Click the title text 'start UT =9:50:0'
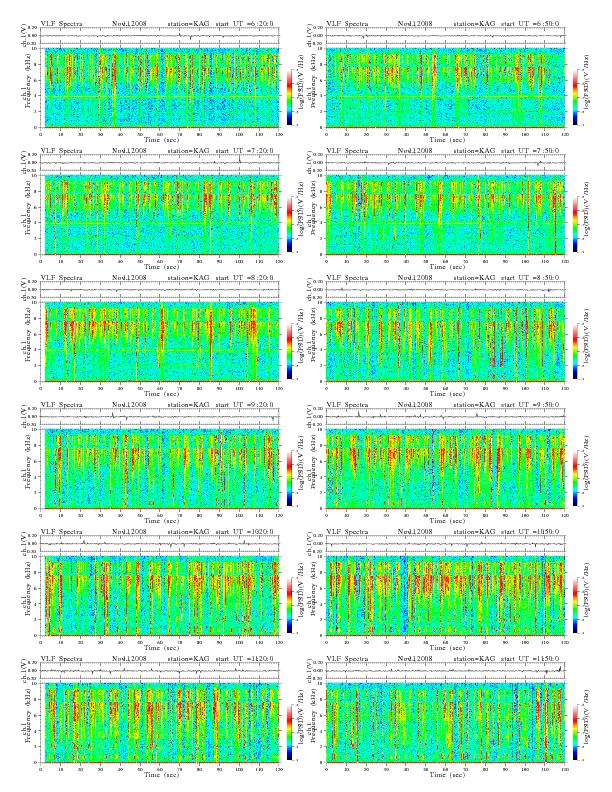This screenshot has width=612, height=792. [530, 405]
